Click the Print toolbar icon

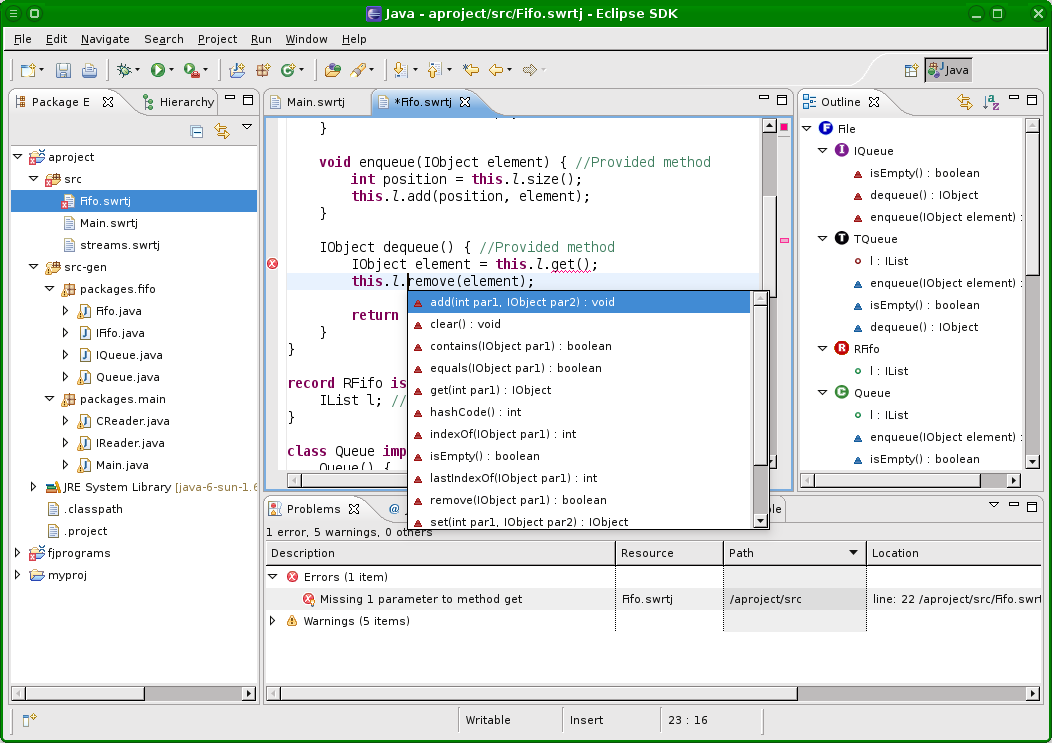coord(89,70)
